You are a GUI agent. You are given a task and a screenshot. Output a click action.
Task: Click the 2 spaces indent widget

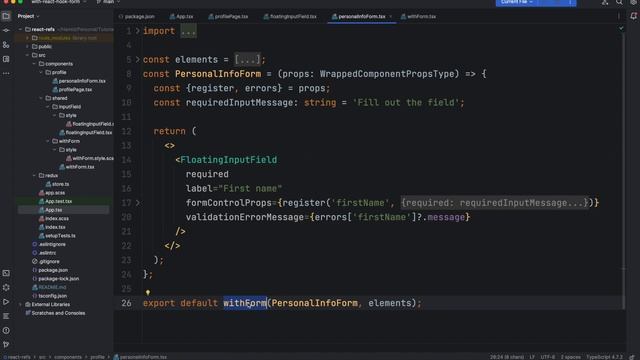tap(570, 357)
